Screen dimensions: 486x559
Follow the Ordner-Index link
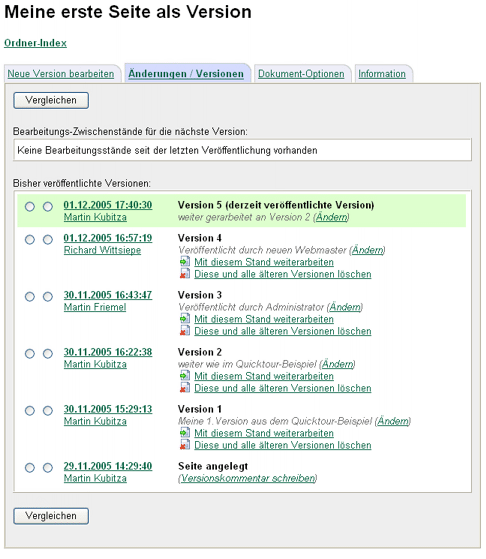tap(35, 43)
